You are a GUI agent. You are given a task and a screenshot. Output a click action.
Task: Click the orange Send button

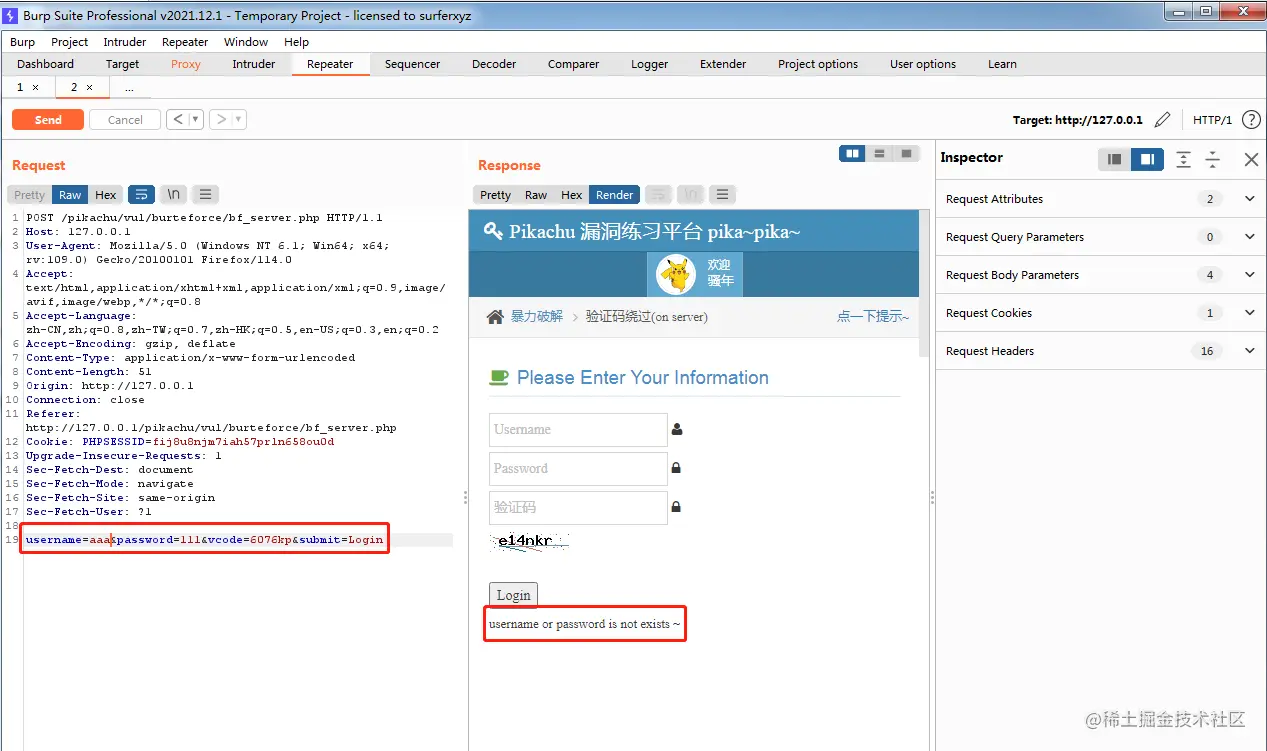[x=48, y=120]
